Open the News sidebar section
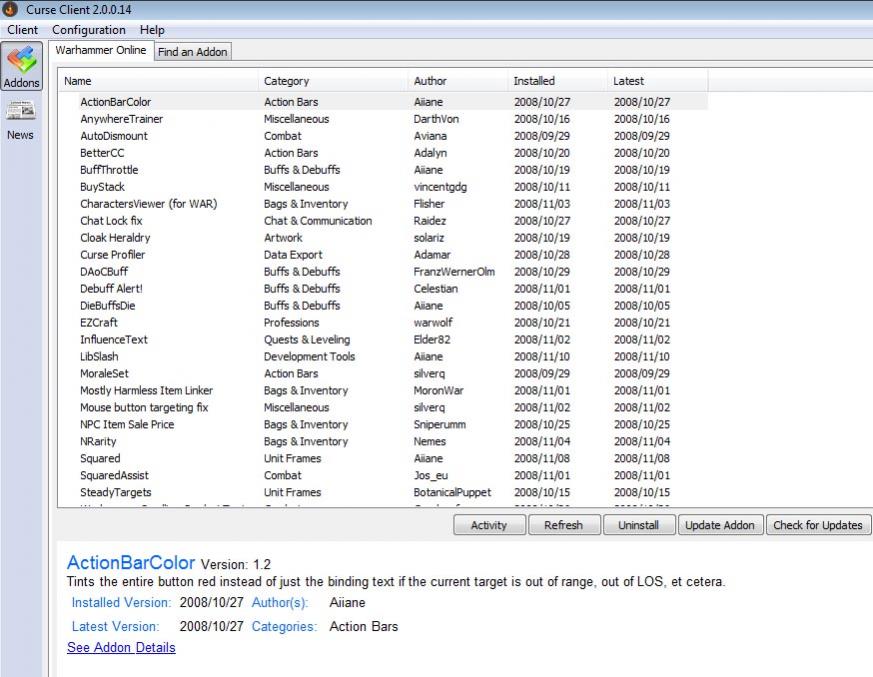This screenshot has width=873, height=677. tap(21, 120)
